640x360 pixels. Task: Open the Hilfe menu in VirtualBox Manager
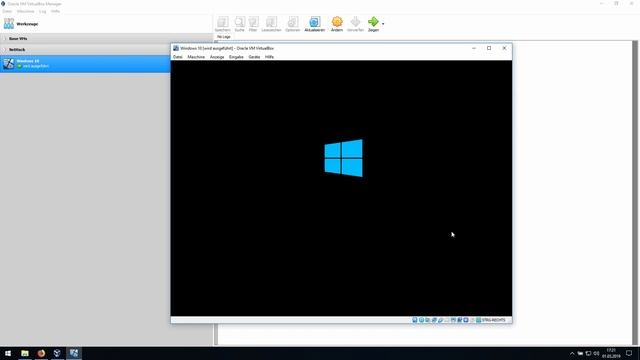pyautogui.click(x=56, y=11)
